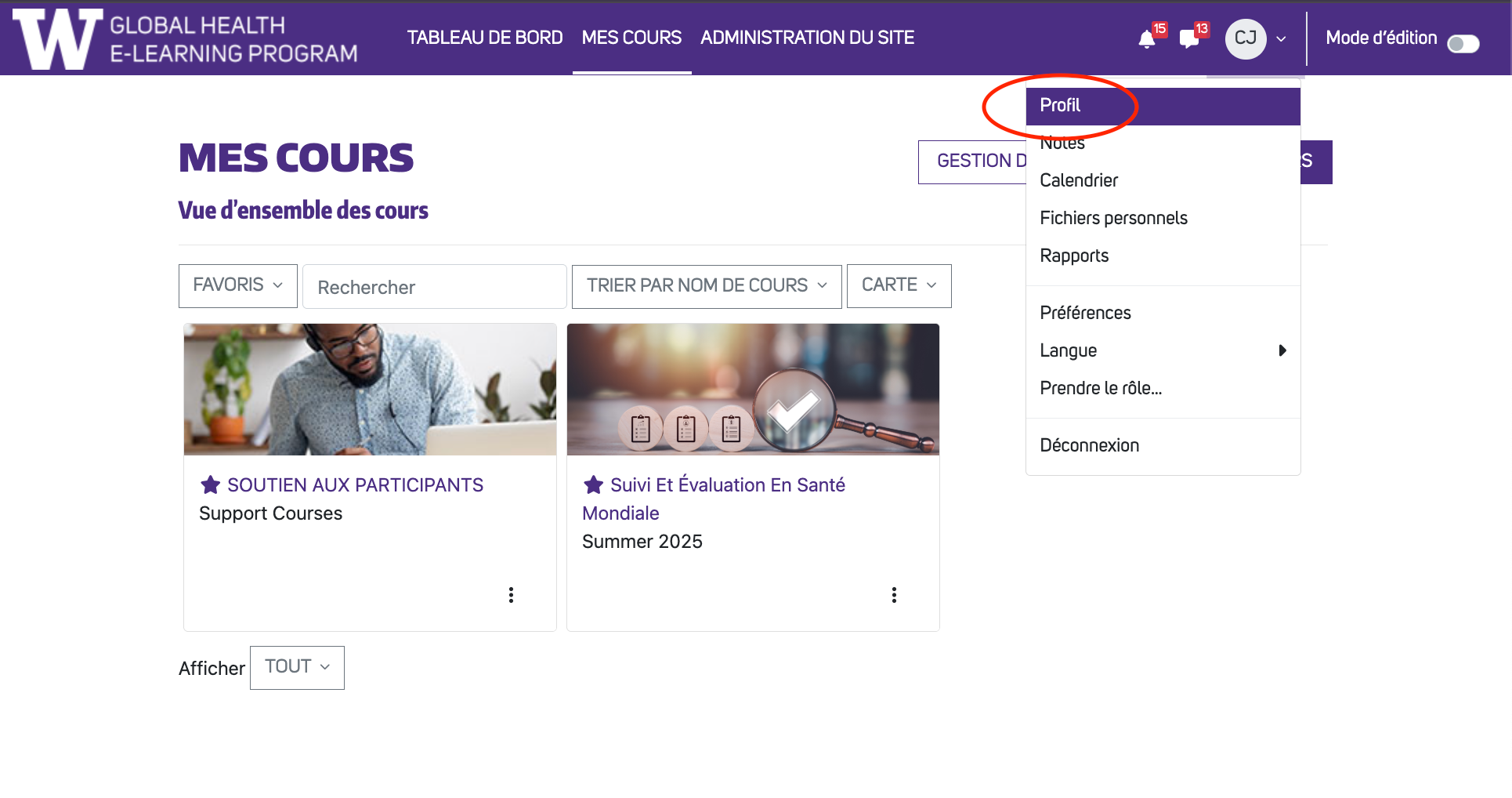1512x798 pixels.
Task: Open the Trier par nom de cours dropdown
Action: [x=706, y=286]
